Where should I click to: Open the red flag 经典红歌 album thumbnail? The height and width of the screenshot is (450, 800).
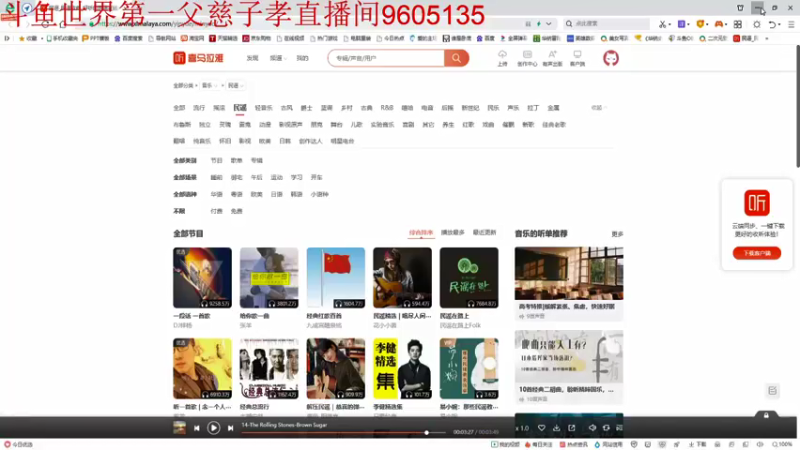click(336, 278)
